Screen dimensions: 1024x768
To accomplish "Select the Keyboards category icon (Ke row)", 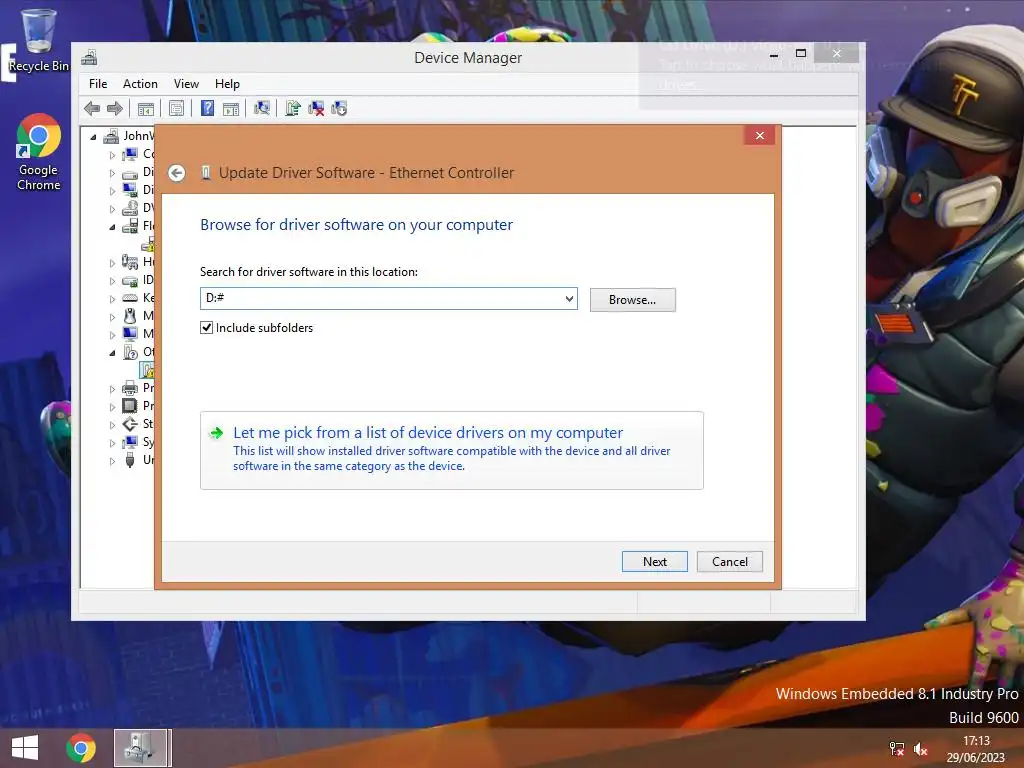I will [x=131, y=298].
